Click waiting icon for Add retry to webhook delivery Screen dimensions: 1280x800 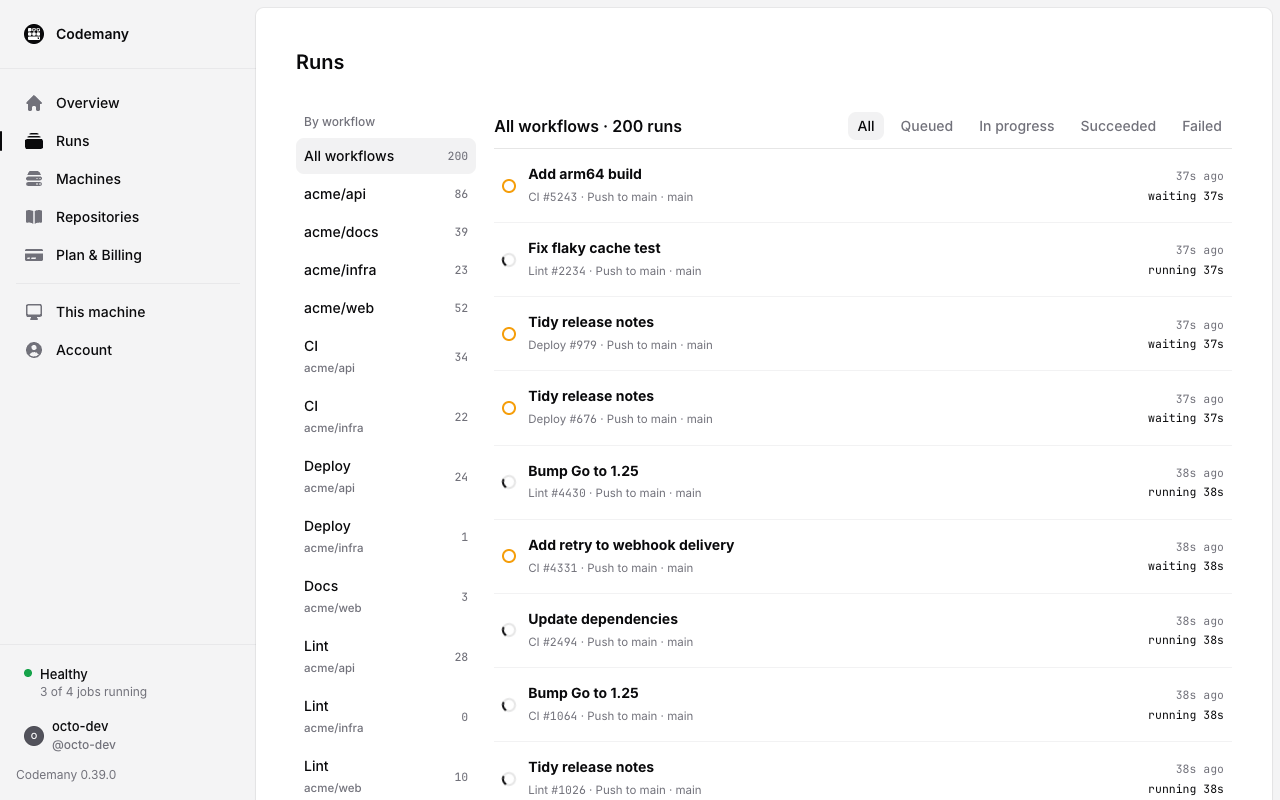(509, 556)
